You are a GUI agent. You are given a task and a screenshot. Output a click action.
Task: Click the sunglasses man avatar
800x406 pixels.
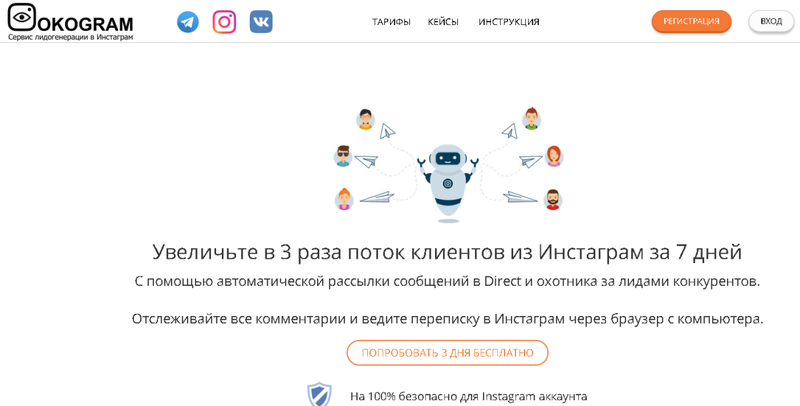(x=343, y=156)
